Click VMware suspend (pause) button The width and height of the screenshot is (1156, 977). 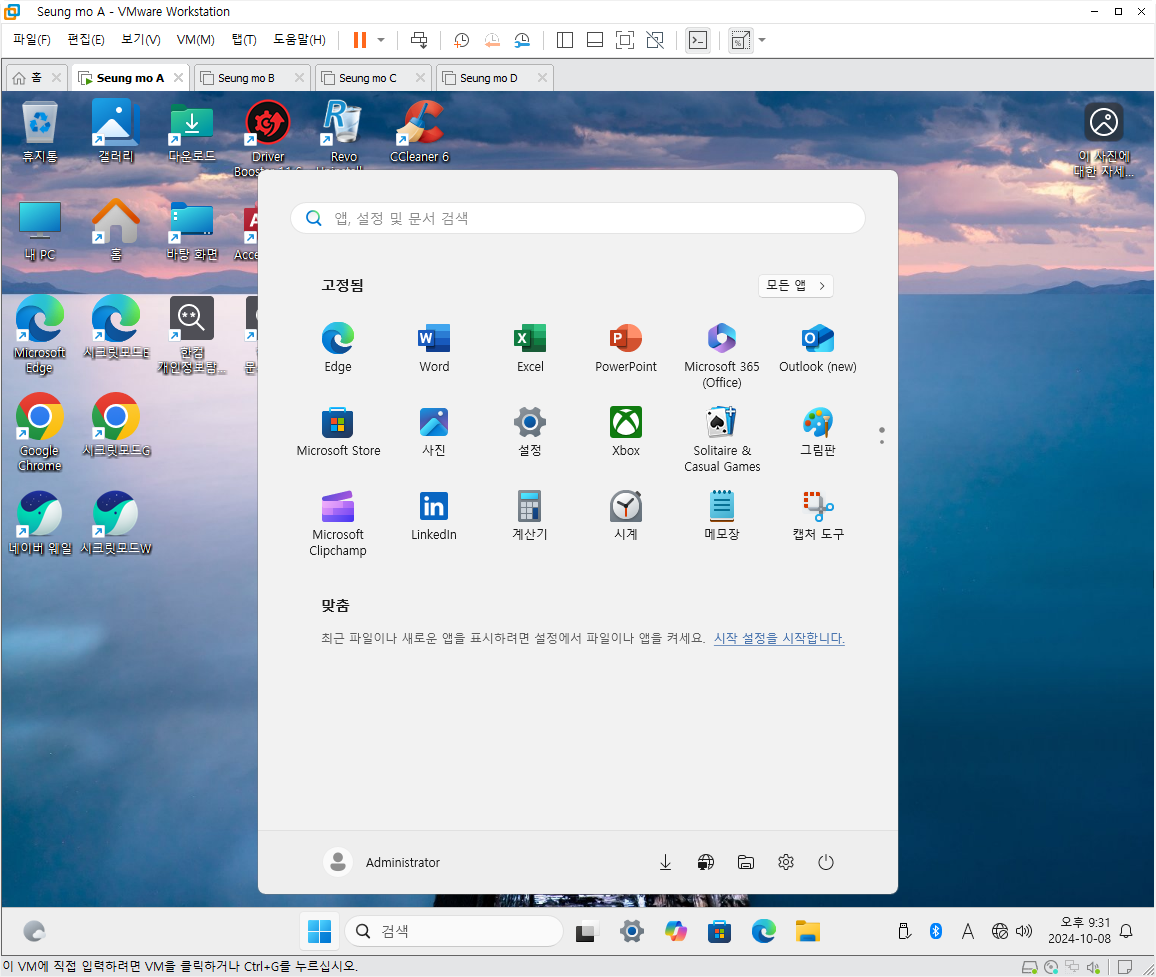tap(360, 40)
